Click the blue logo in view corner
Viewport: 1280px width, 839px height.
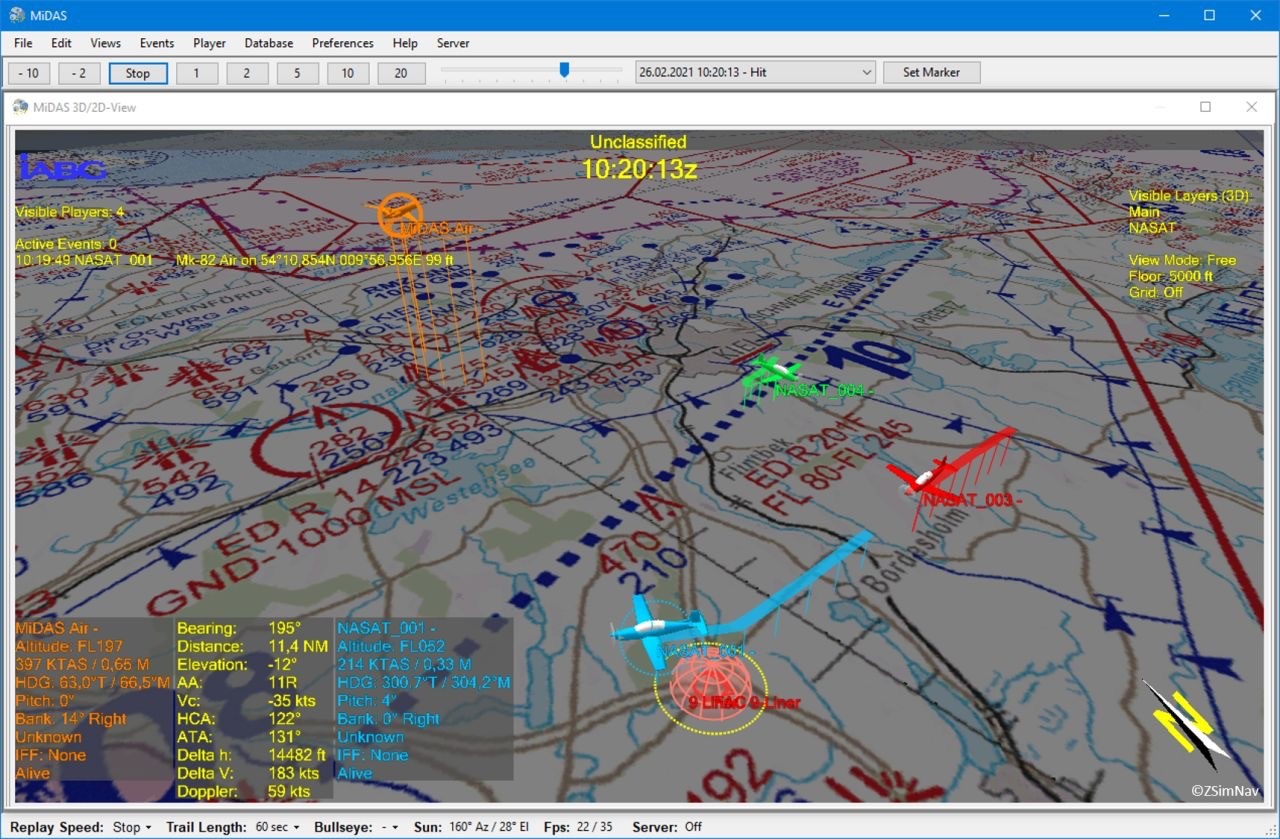[62, 168]
